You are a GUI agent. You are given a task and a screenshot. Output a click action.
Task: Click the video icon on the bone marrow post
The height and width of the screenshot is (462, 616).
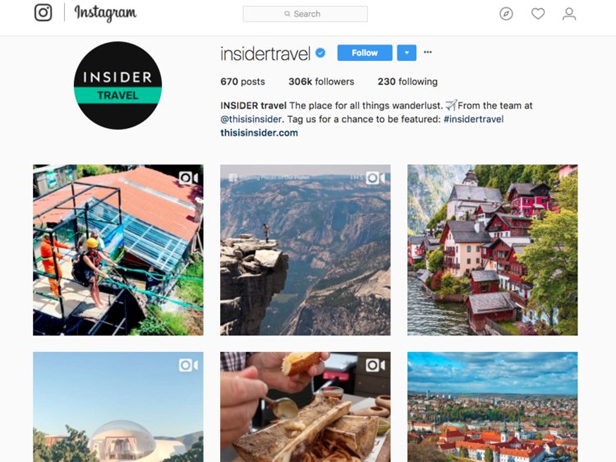[x=375, y=365]
